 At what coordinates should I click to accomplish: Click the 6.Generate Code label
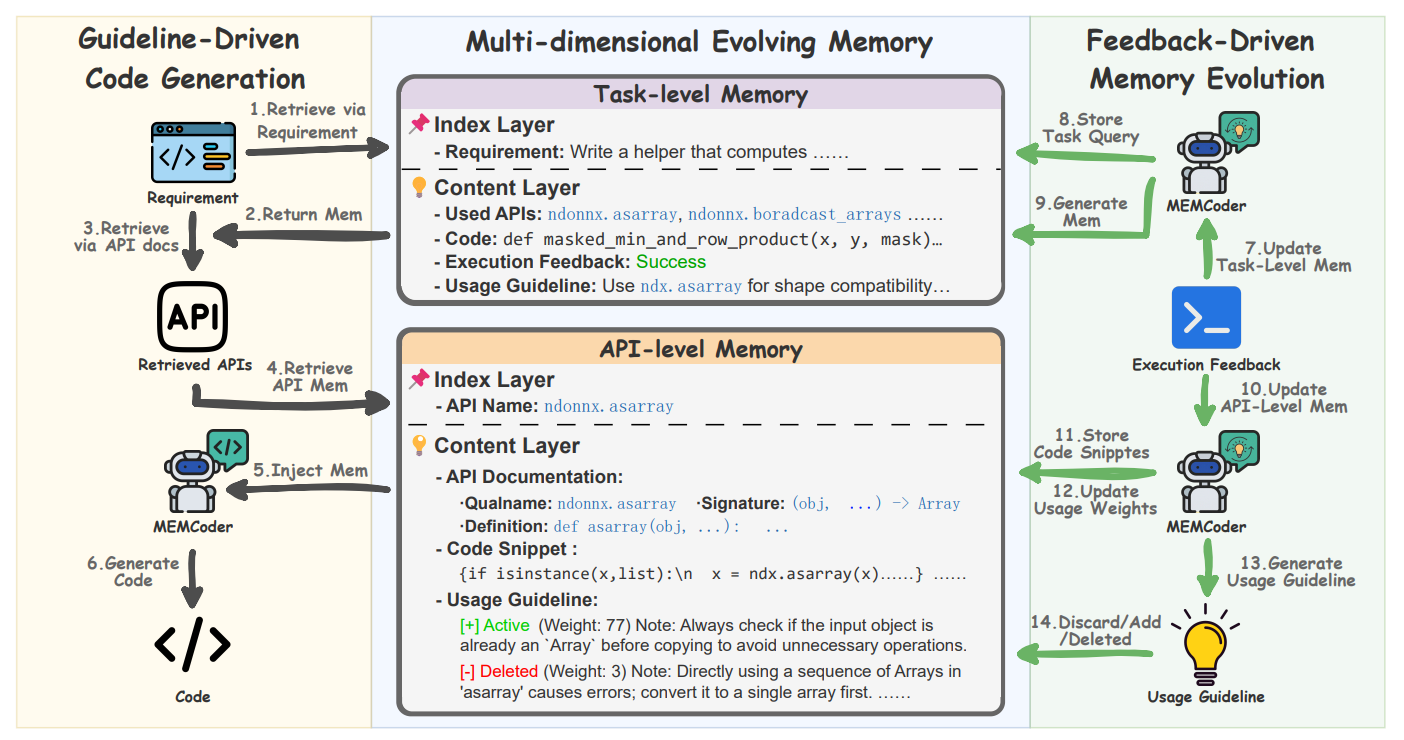pyautogui.click(x=133, y=571)
